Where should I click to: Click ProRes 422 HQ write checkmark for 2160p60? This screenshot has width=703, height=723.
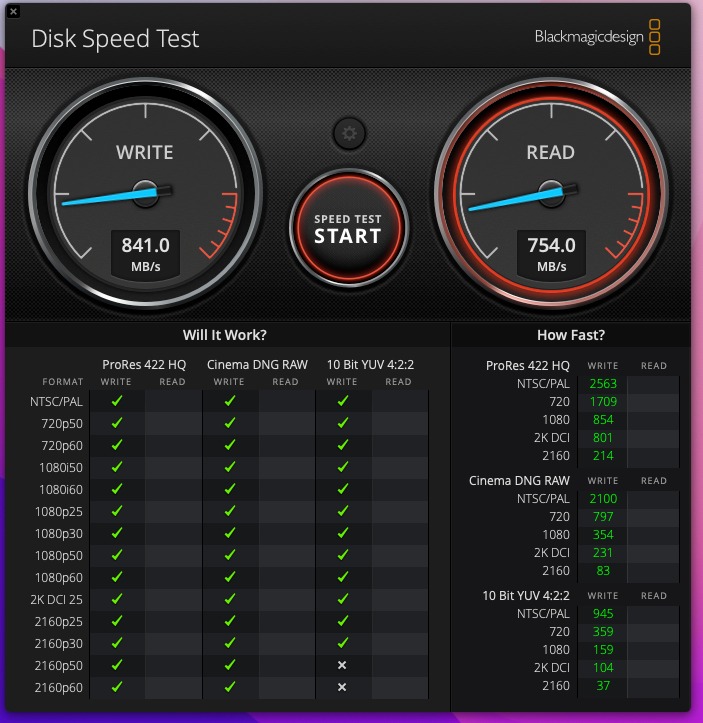(x=117, y=687)
